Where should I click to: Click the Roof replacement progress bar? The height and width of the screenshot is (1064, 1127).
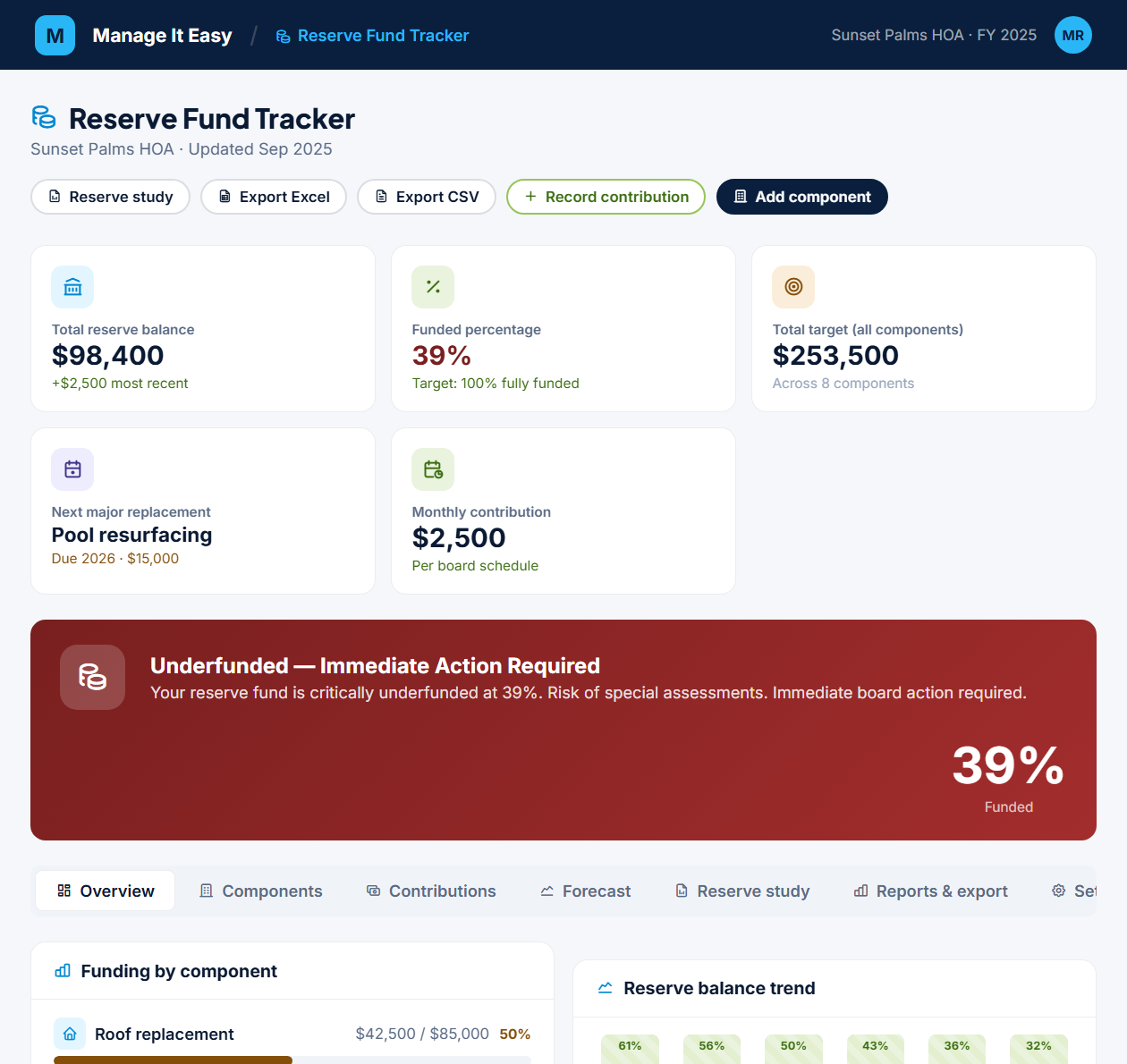[x=292, y=1060]
